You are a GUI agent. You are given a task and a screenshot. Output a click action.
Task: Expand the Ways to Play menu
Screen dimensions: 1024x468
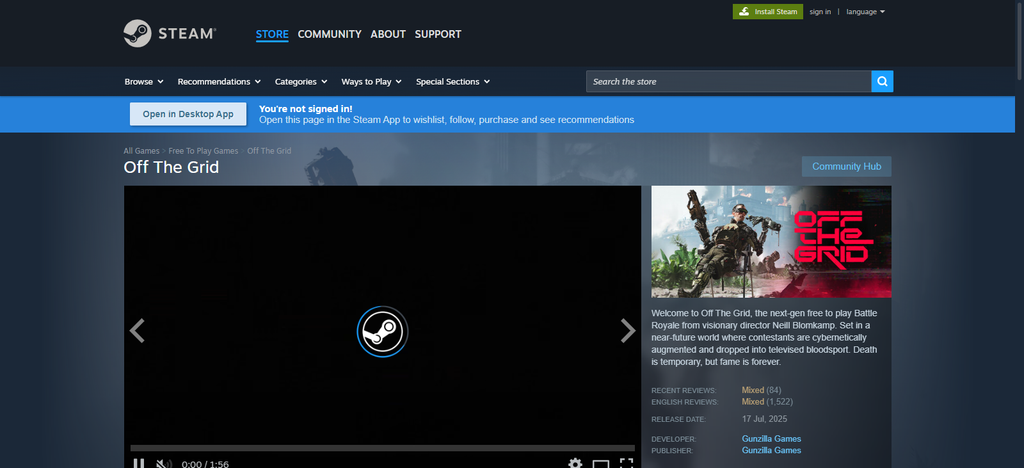tap(372, 82)
